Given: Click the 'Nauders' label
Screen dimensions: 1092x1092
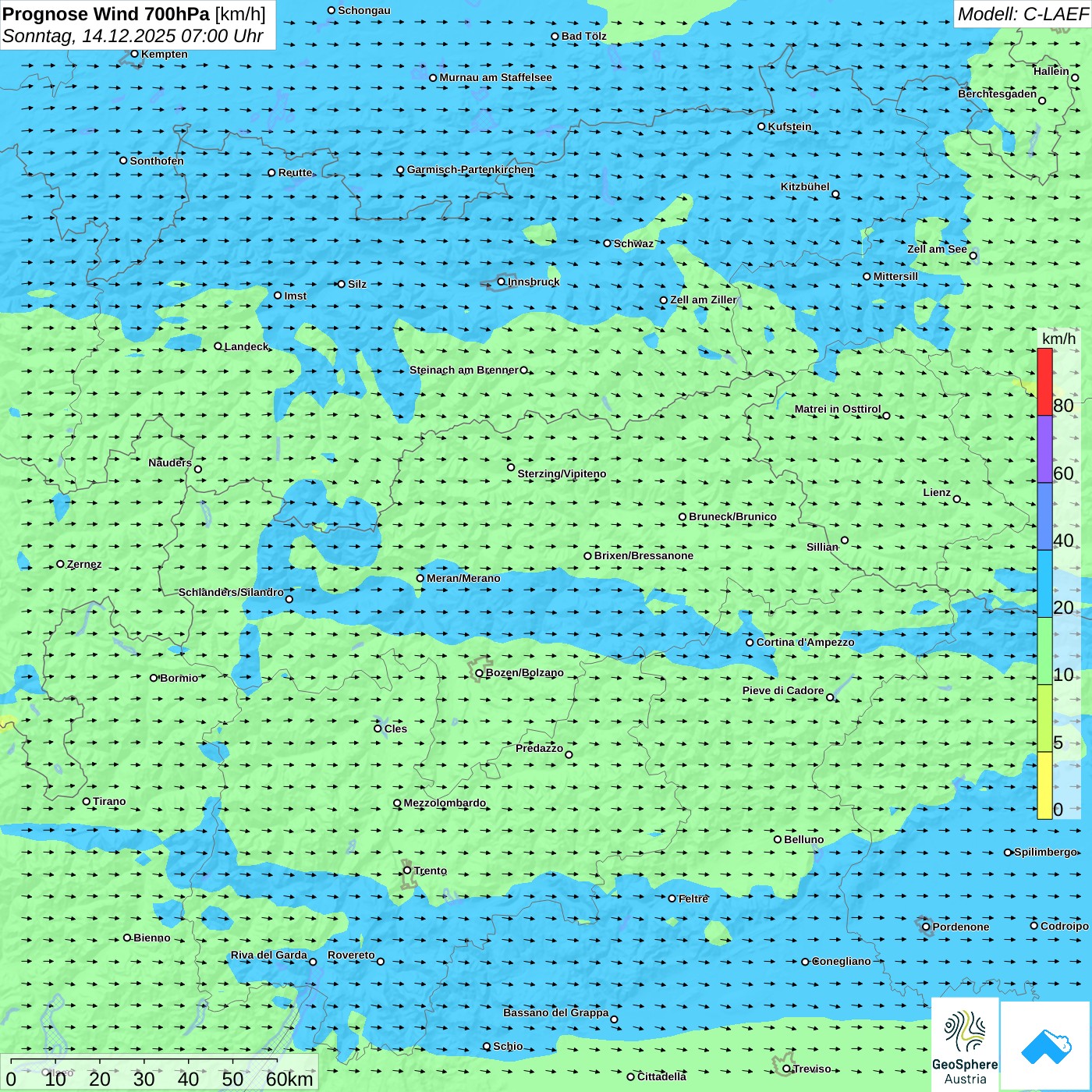Looking at the screenshot, I should click(x=170, y=463).
